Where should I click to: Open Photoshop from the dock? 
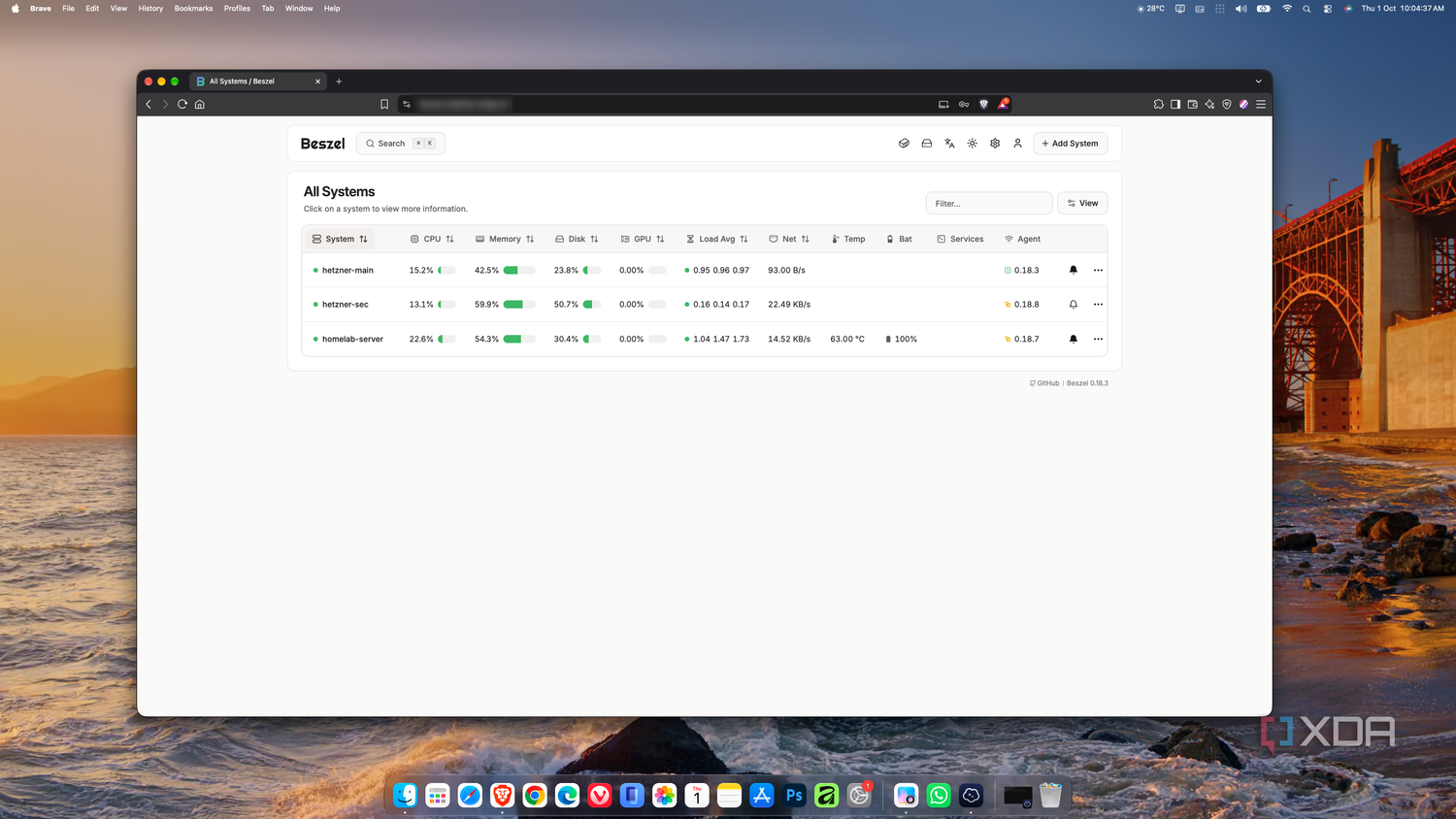click(794, 796)
